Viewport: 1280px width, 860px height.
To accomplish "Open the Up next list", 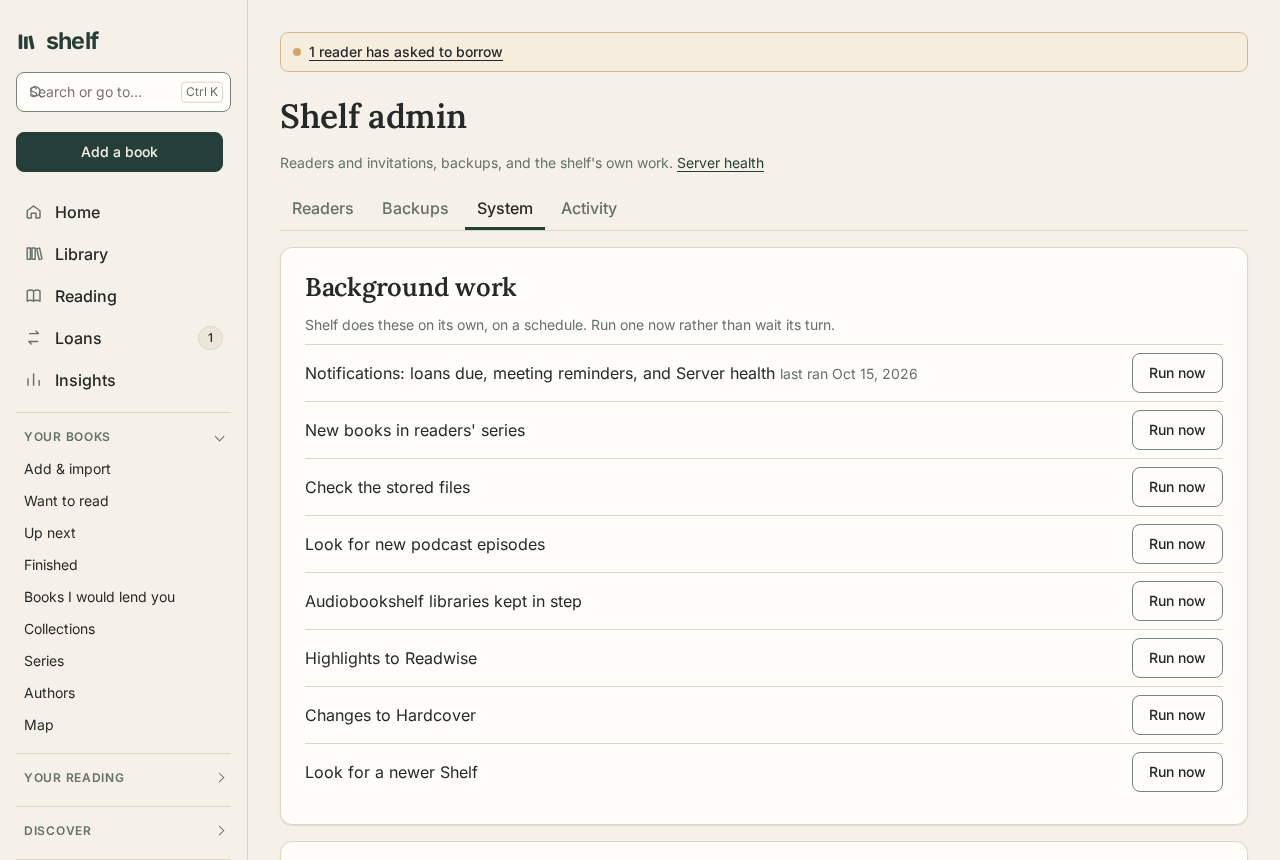I will (50, 533).
